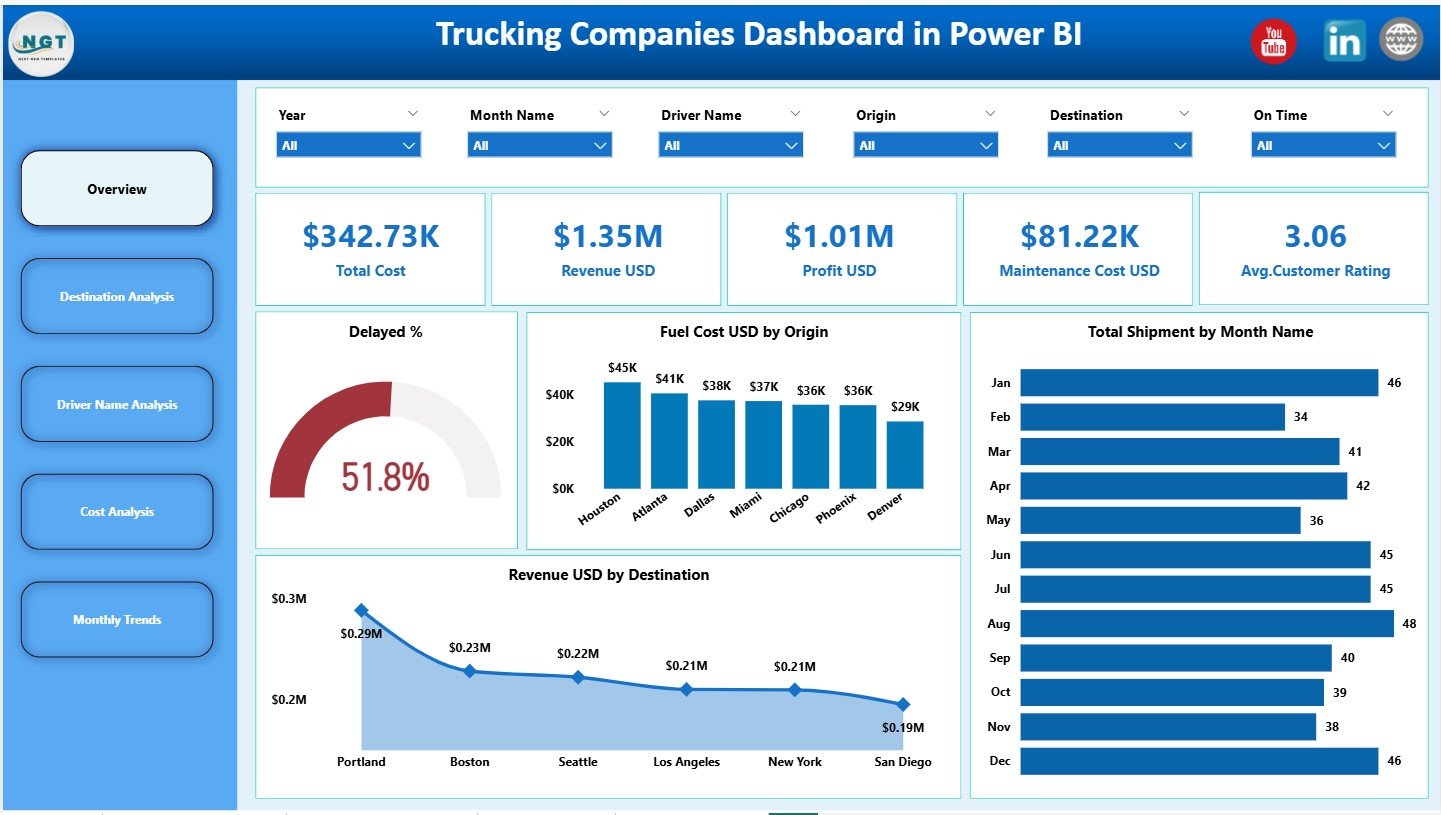Select the Houston bar in Fuel Cost chart

point(620,435)
